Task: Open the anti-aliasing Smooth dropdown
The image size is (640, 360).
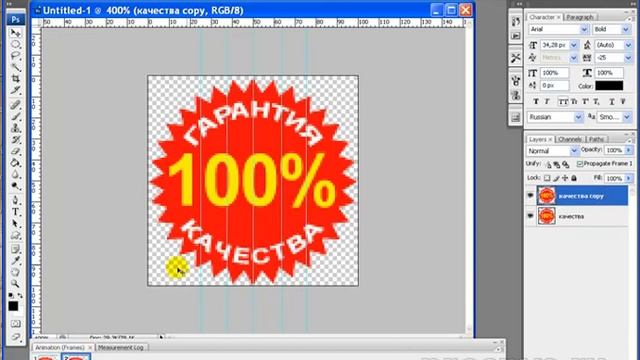Action: coord(627,117)
